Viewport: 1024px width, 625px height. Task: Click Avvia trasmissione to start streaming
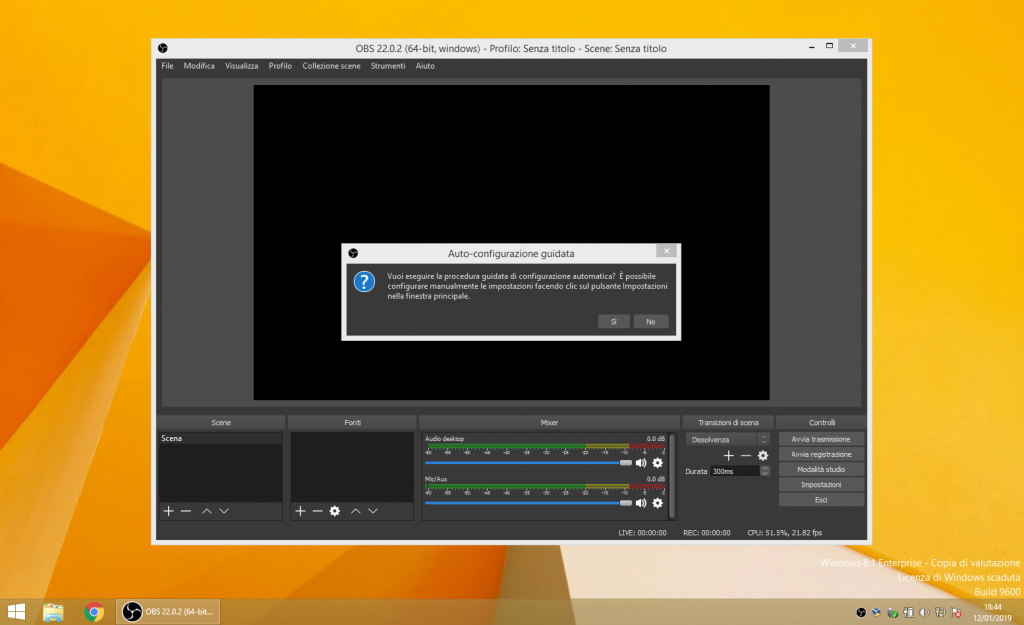pyautogui.click(x=821, y=440)
